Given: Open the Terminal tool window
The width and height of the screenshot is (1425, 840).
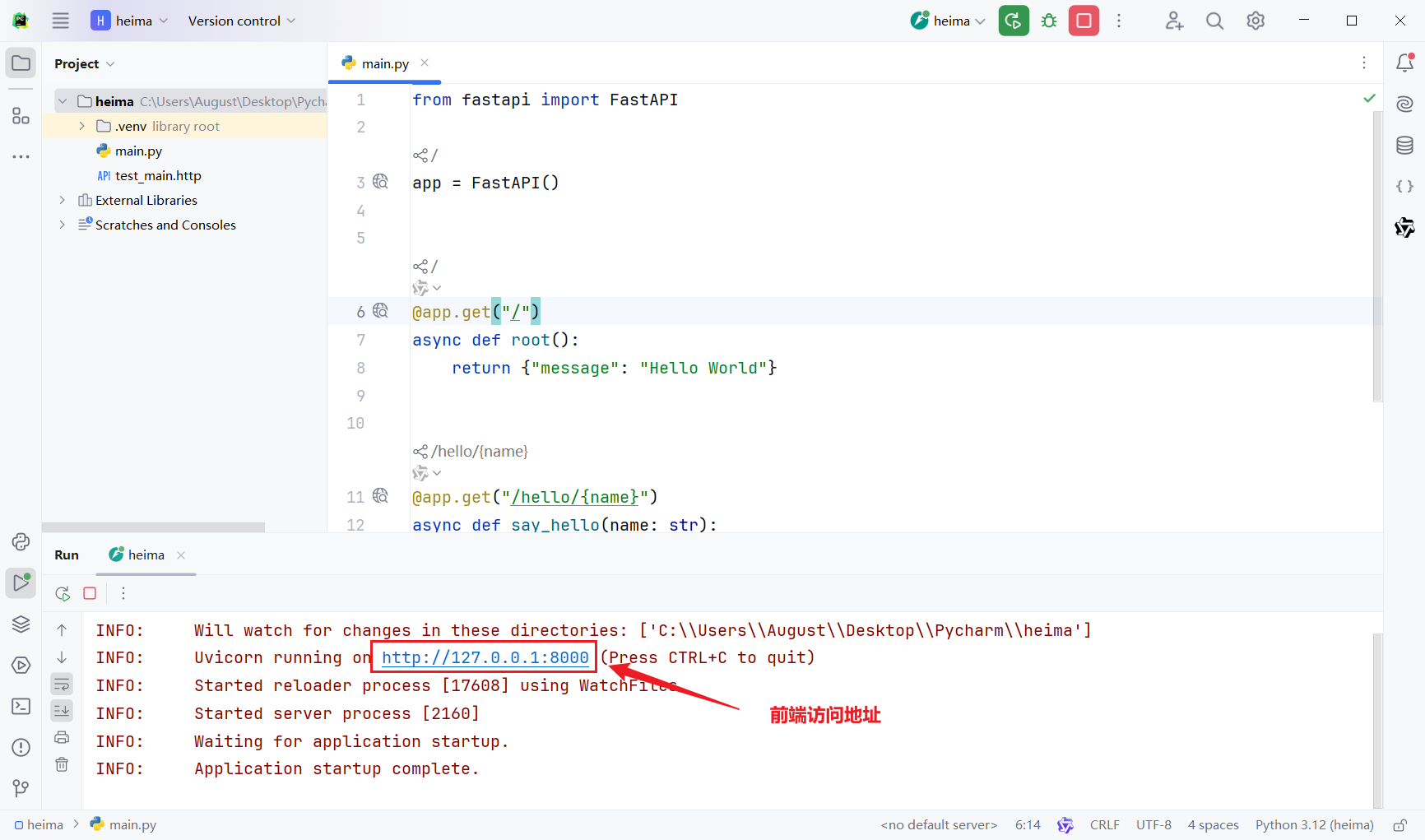Looking at the screenshot, I should [x=21, y=706].
